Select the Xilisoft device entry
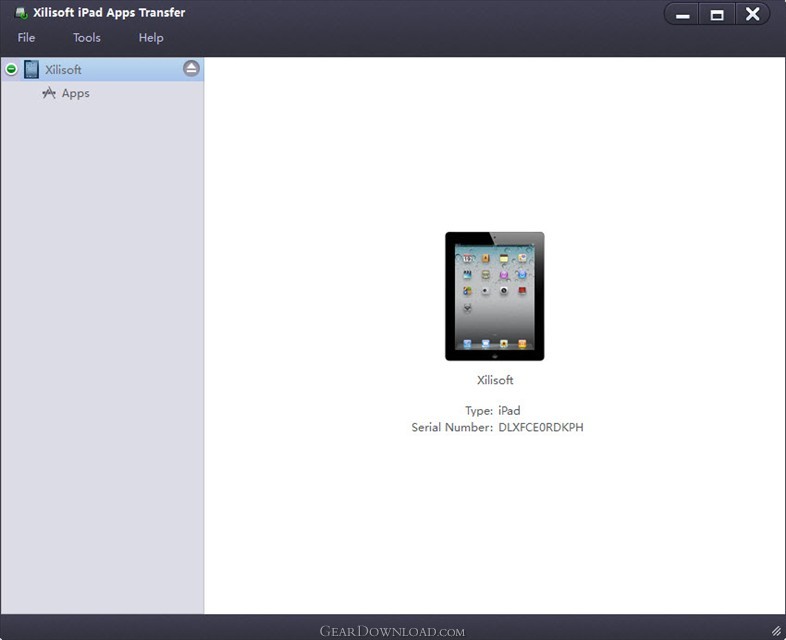Screen dimensions: 786x640 point(102,69)
